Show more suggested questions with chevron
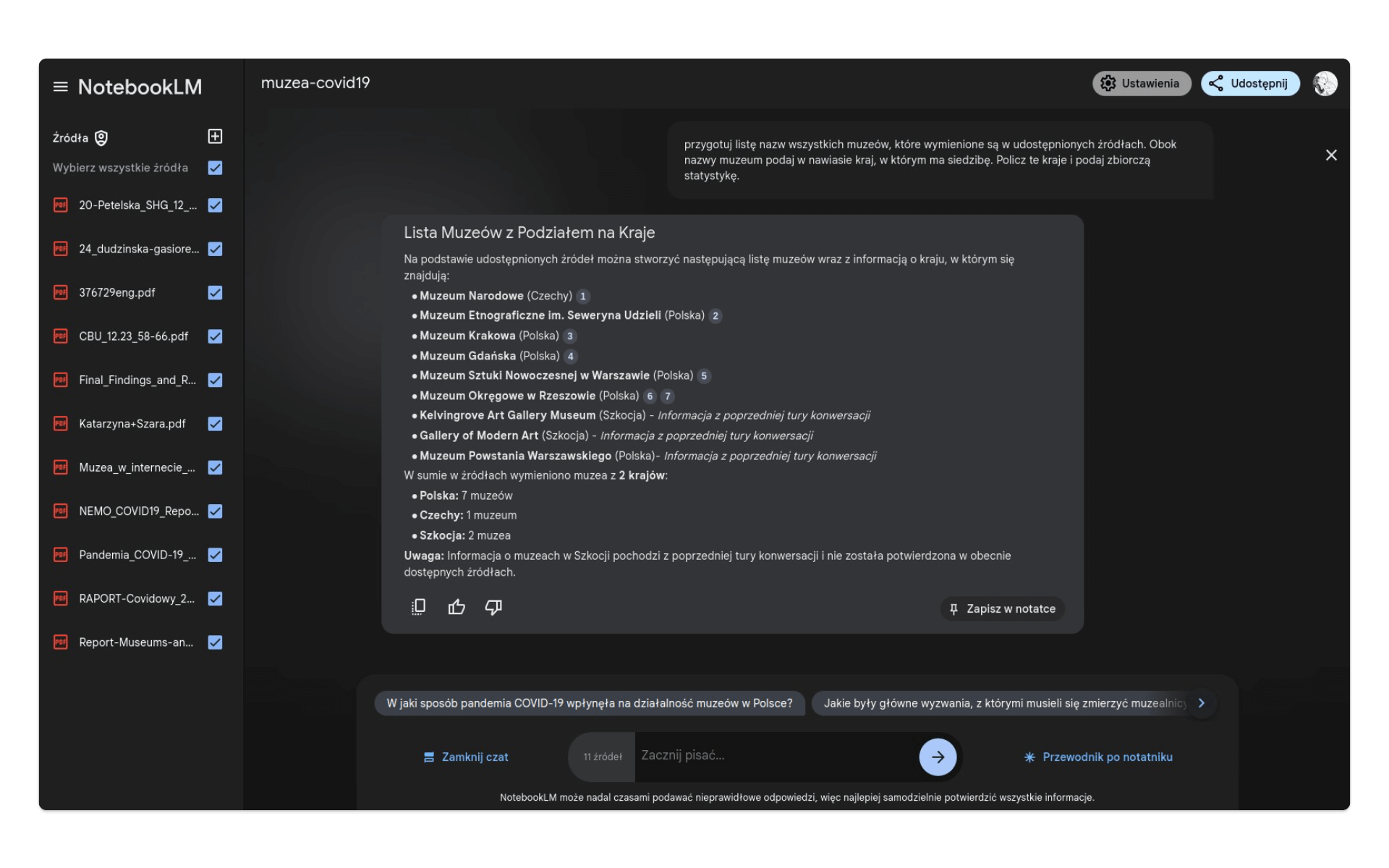The height and width of the screenshot is (868, 1389). click(1202, 703)
